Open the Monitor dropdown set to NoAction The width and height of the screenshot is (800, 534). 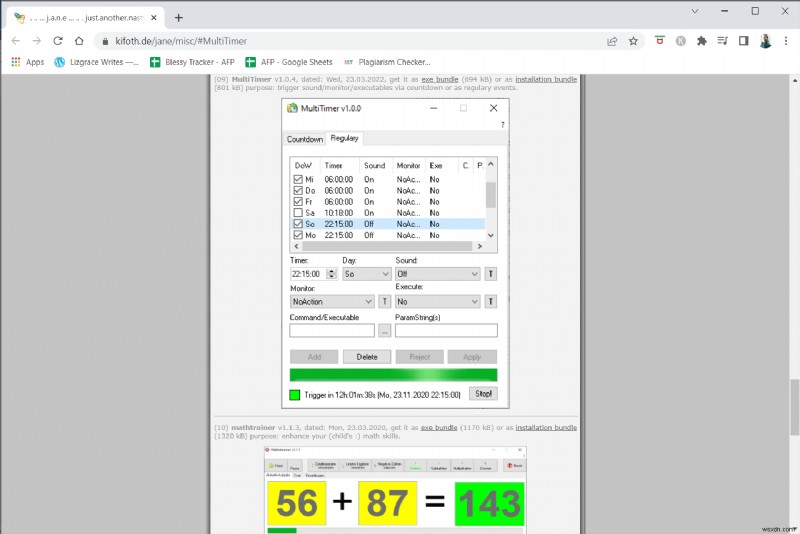(332, 300)
